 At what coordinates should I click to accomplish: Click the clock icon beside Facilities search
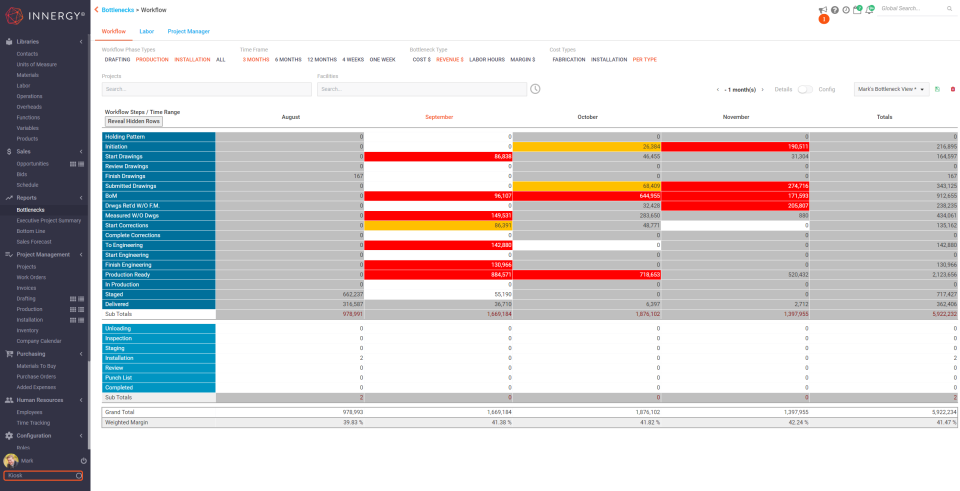pos(535,89)
